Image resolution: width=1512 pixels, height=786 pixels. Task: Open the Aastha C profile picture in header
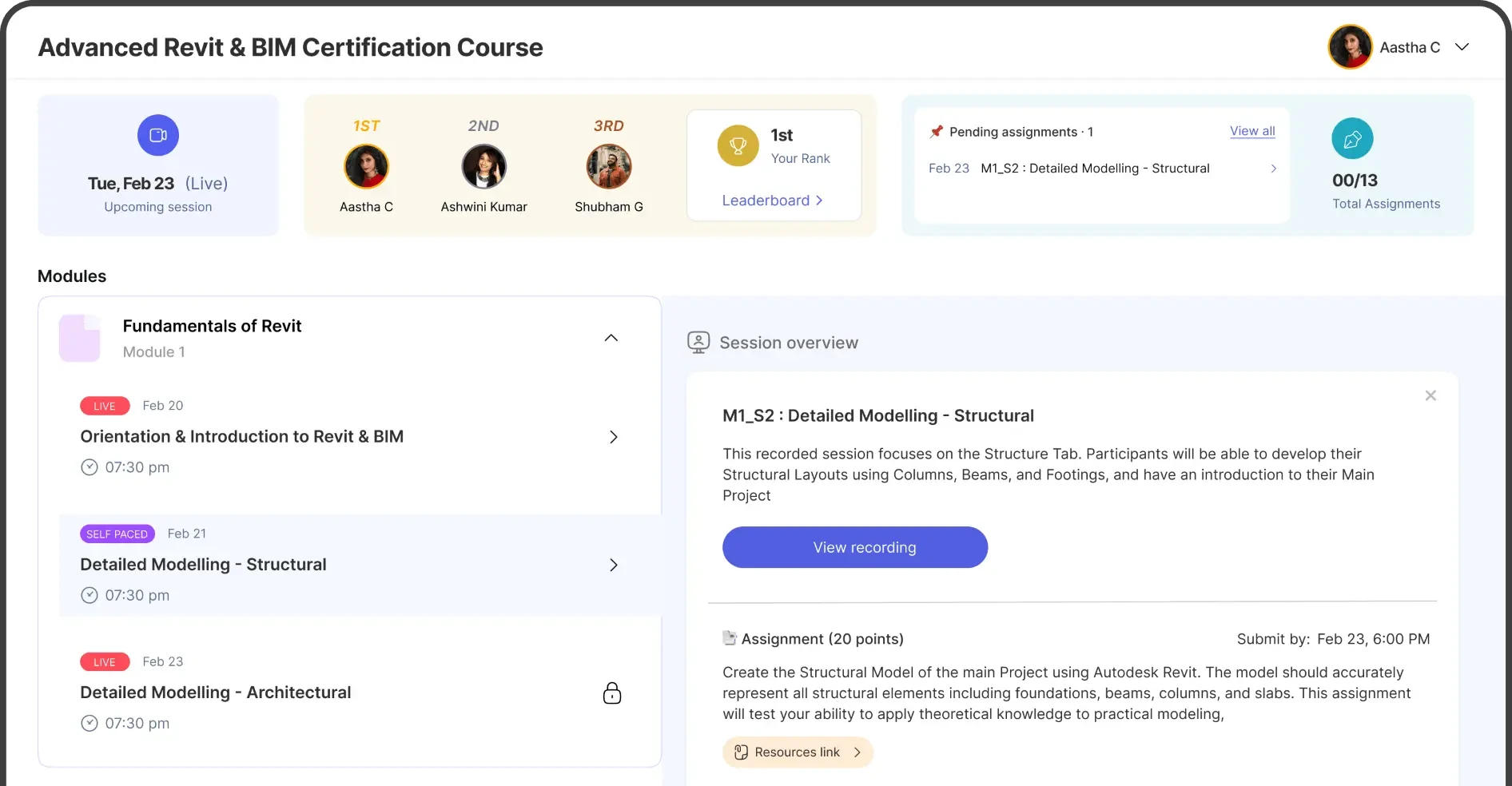tap(1350, 47)
